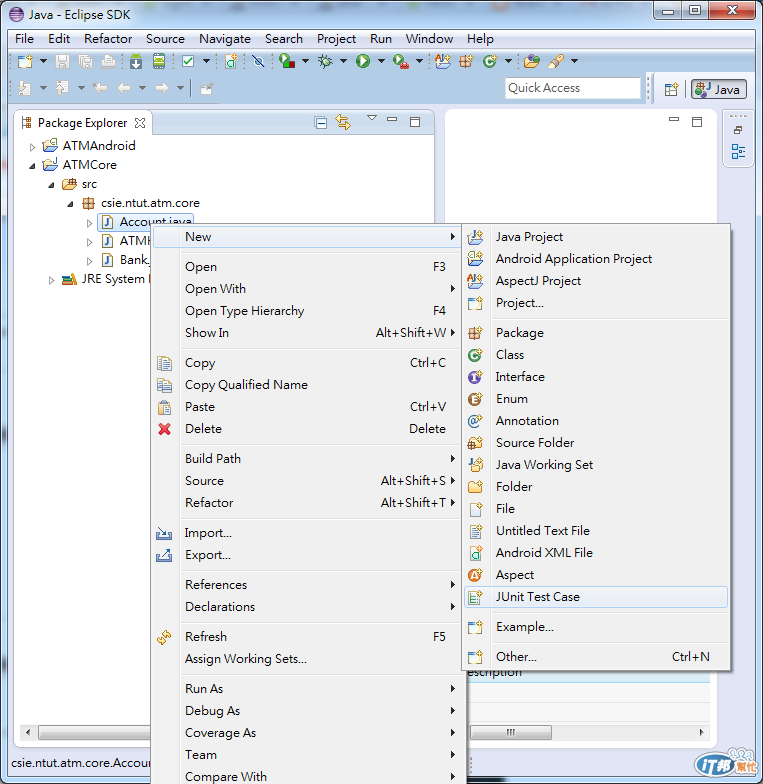The image size is (763, 784).
Task: Click the Annotation submenu icon
Action: click(x=475, y=421)
